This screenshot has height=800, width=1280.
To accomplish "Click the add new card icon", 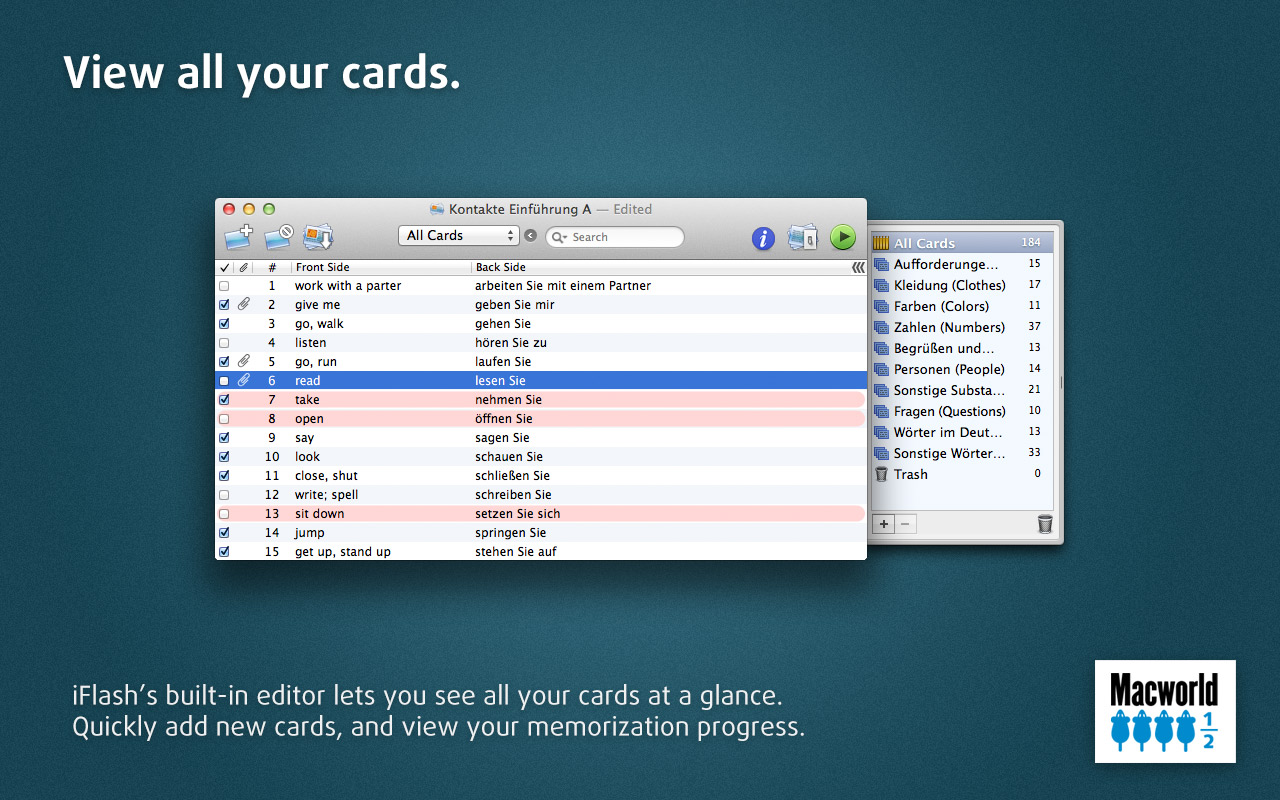I will coord(240,238).
